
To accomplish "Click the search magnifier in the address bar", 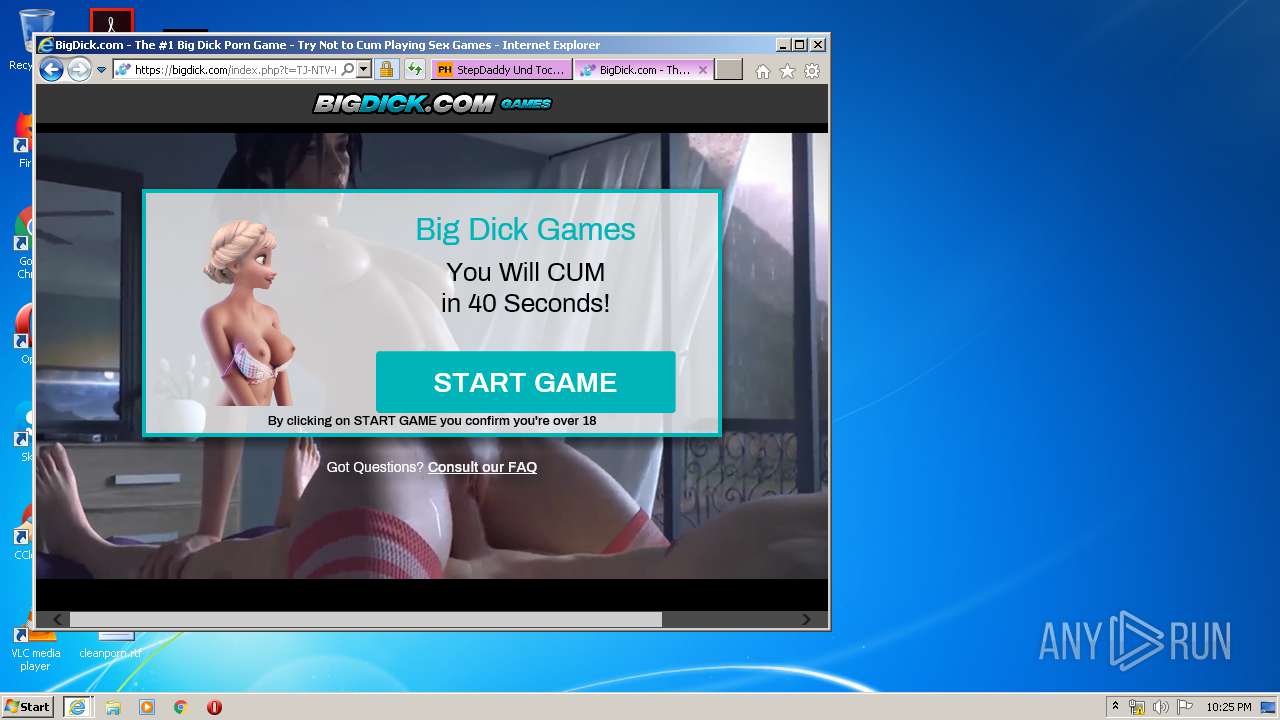I will (347, 70).
